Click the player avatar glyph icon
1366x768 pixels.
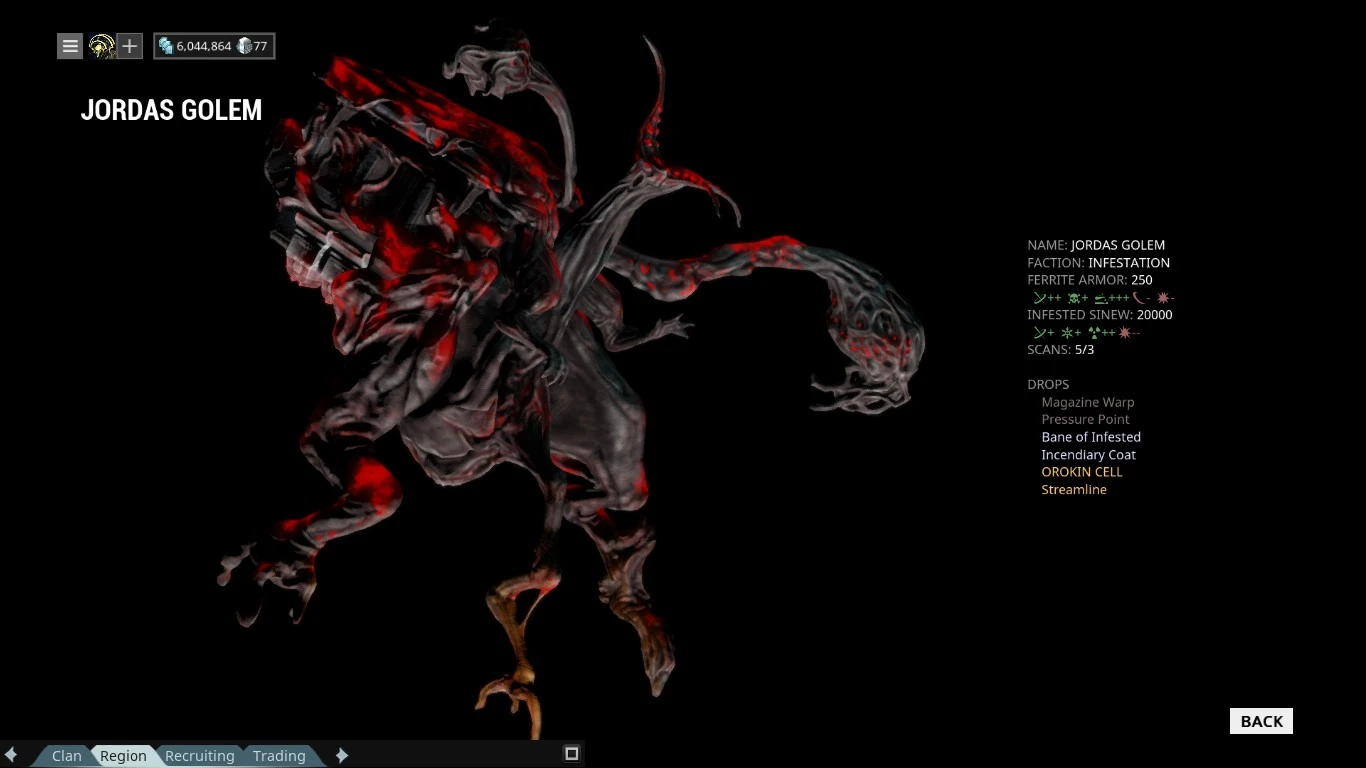[101, 46]
